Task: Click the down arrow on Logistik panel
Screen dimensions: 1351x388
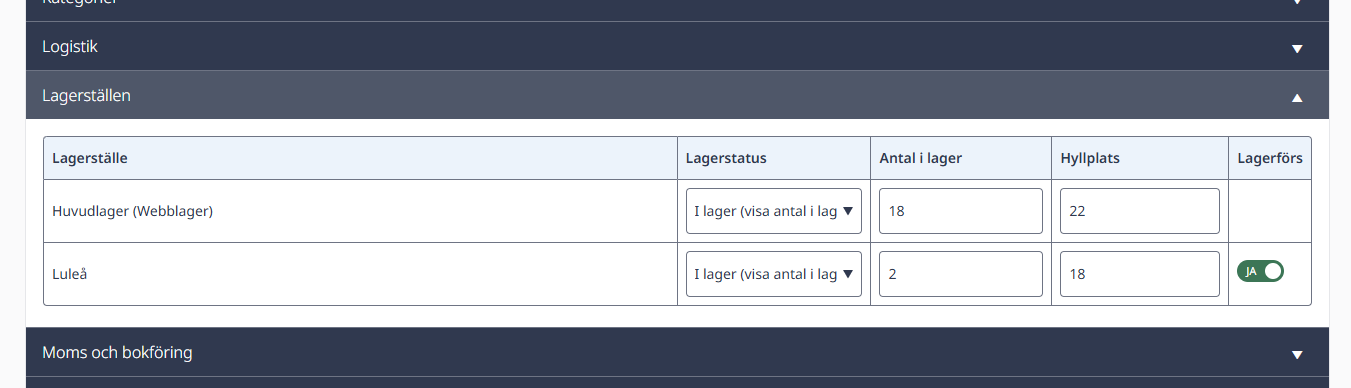Action: click(x=1297, y=48)
